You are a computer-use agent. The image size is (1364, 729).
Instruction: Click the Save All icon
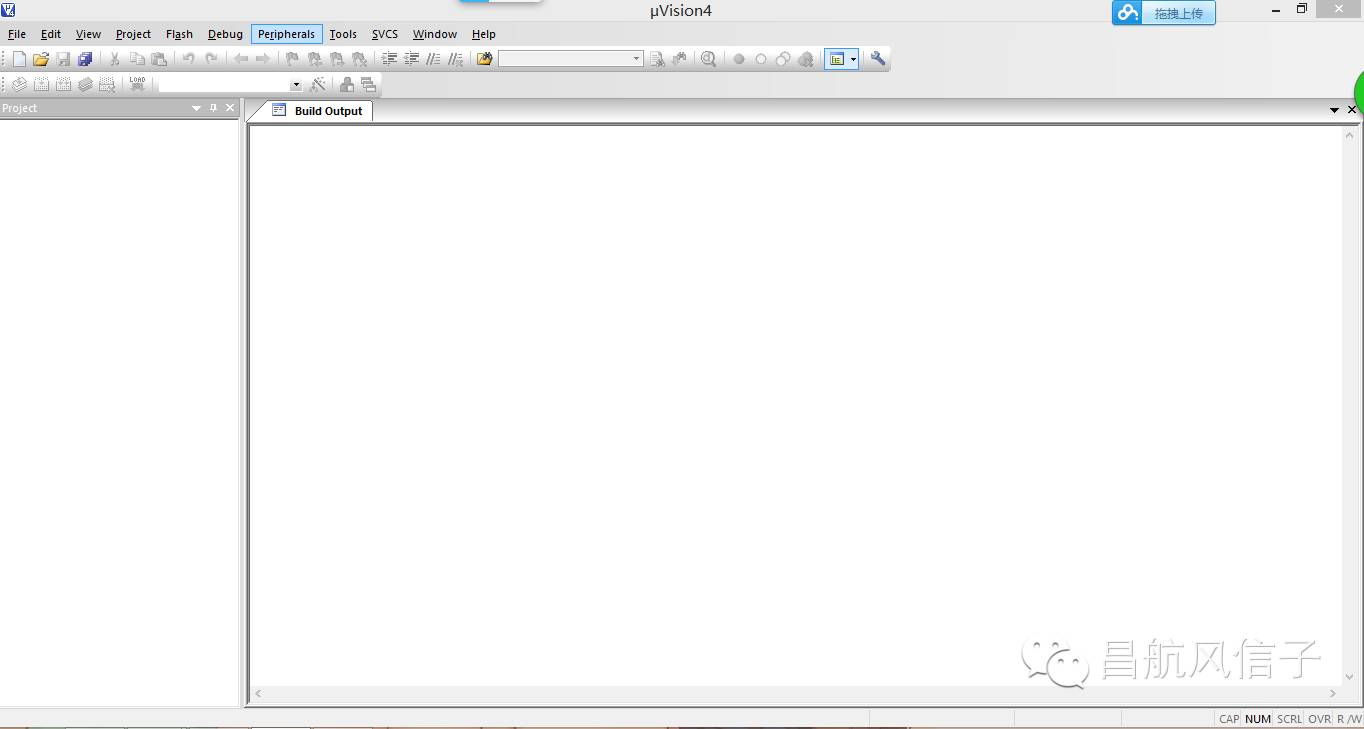(x=85, y=59)
